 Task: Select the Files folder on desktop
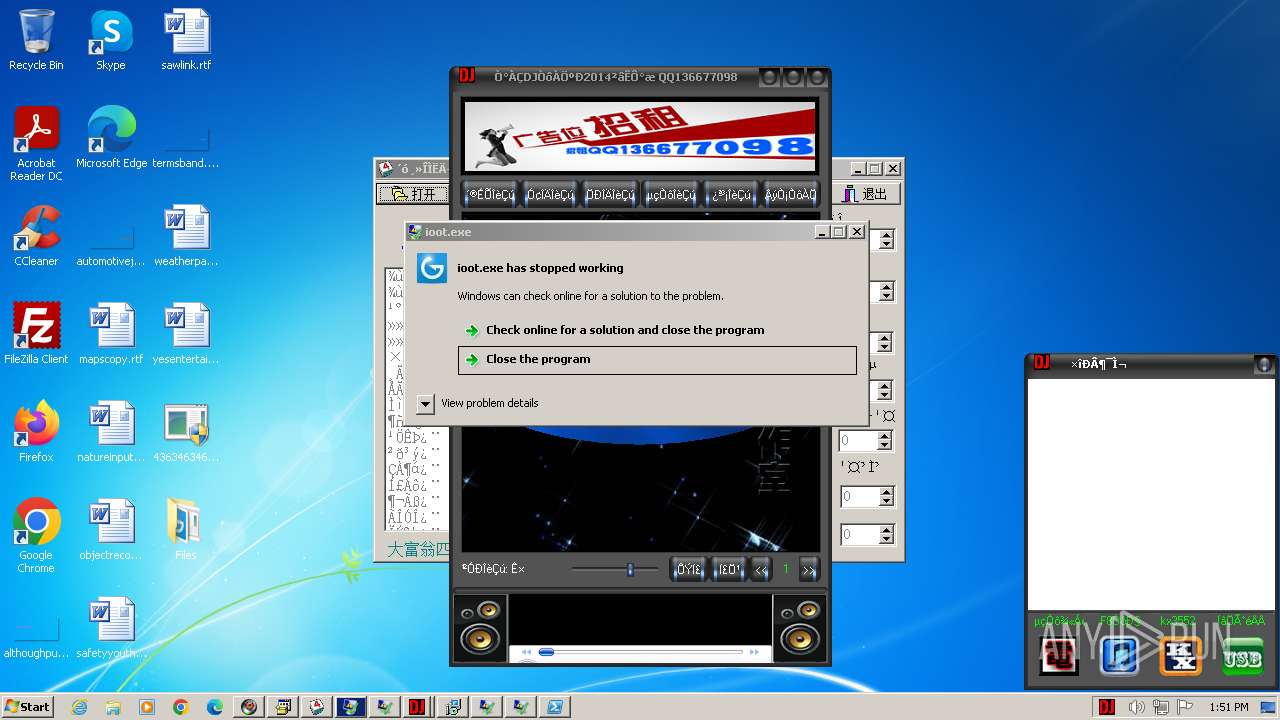click(186, 530)
